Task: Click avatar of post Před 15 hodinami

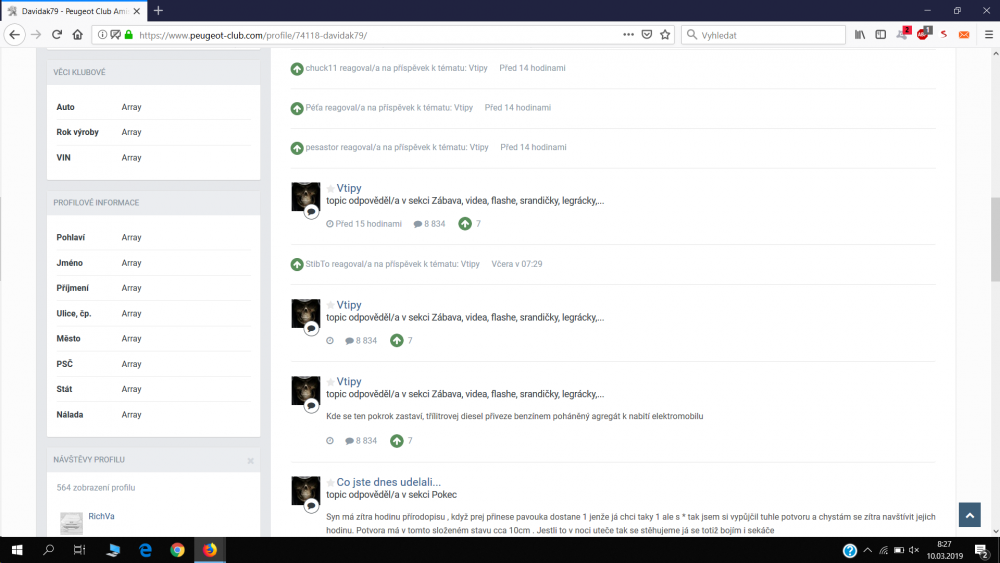Action: (306, 196)
